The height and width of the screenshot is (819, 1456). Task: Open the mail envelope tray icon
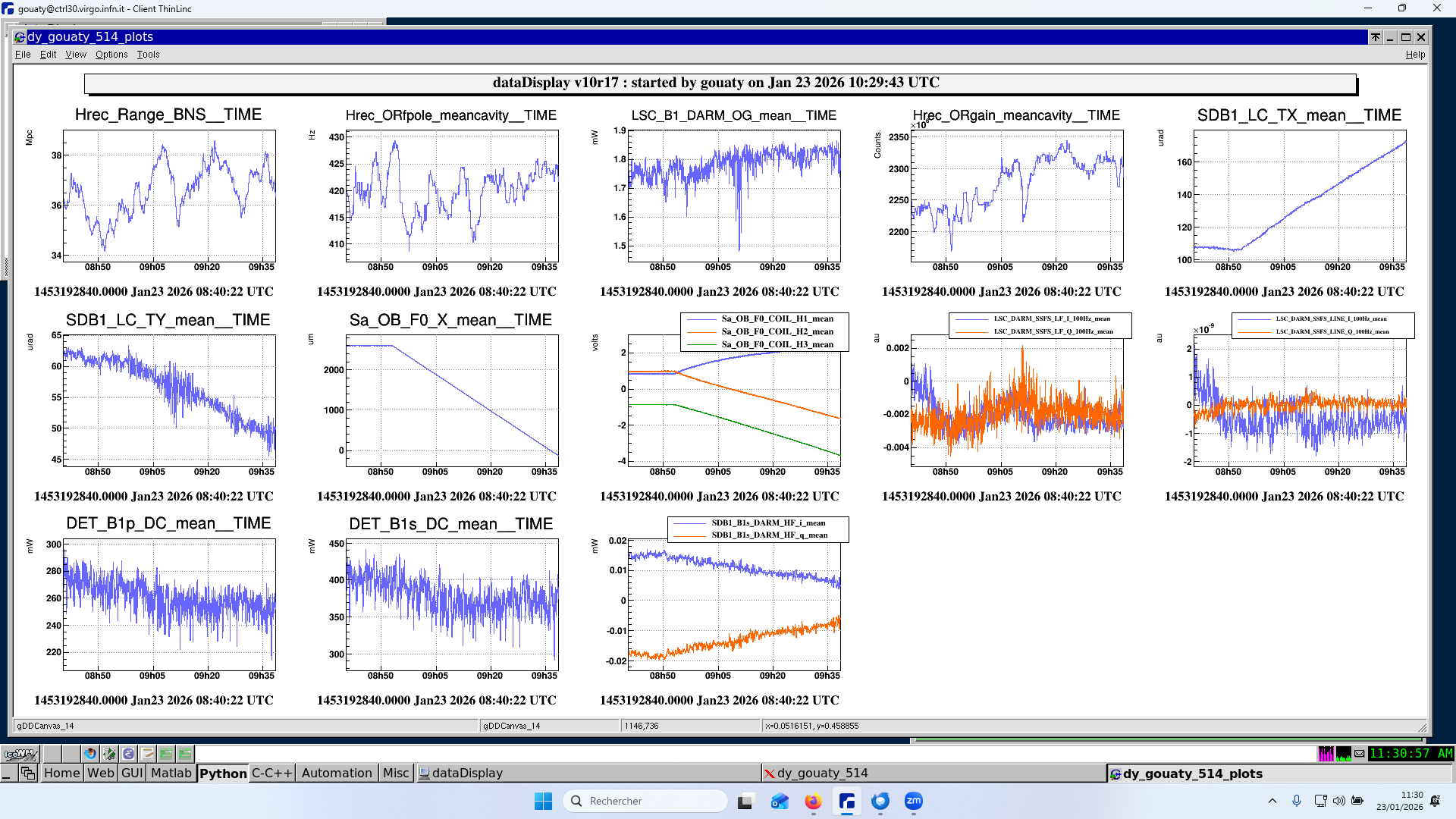1360,754
